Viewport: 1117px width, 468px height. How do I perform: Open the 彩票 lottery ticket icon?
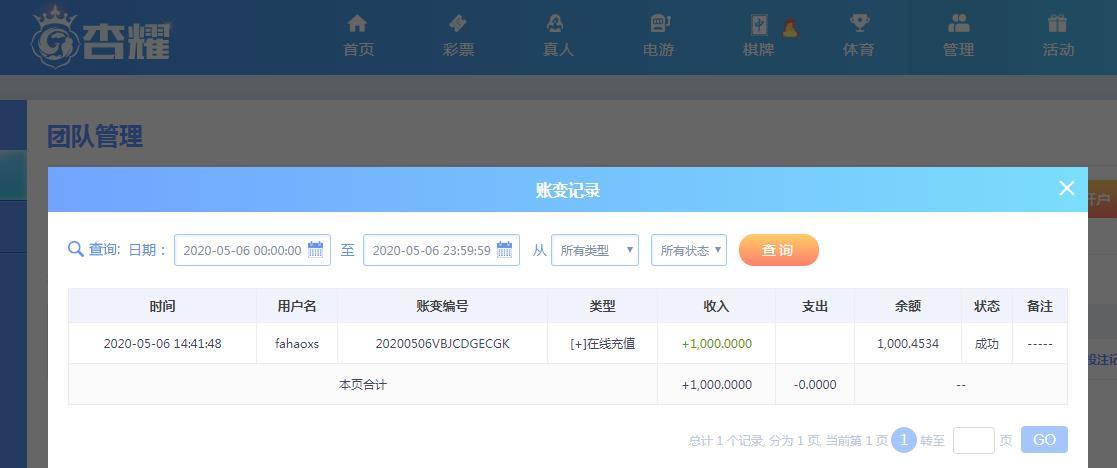(x=457, y=24)
